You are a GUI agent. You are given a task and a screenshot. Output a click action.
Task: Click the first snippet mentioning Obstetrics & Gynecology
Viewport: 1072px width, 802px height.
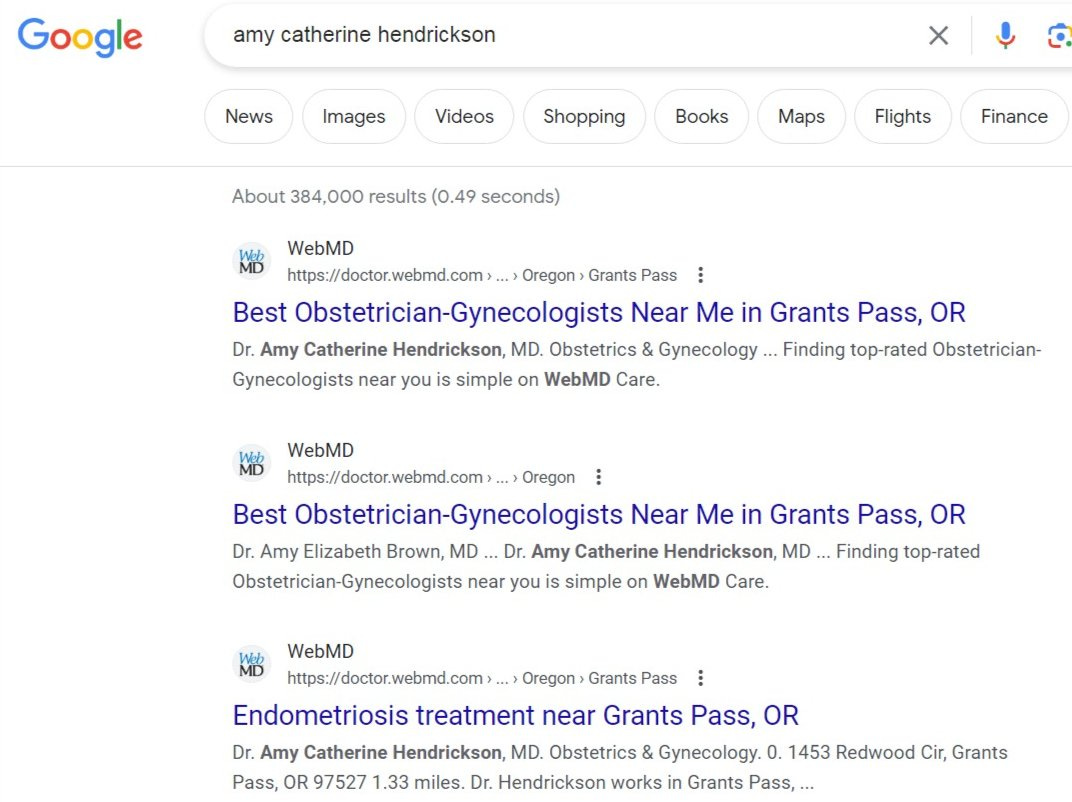point(637,364)
